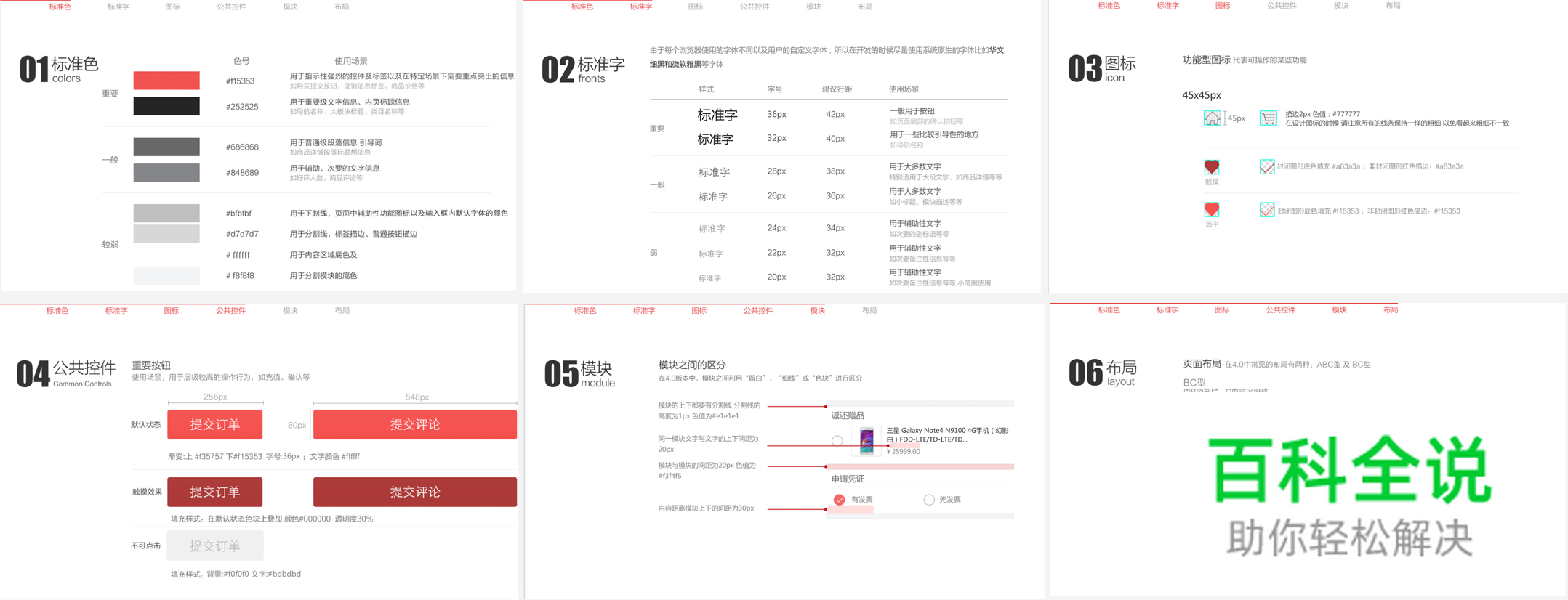
Task: Open 模块 tab in the 04 Common Controls panel
Action: 290,311
